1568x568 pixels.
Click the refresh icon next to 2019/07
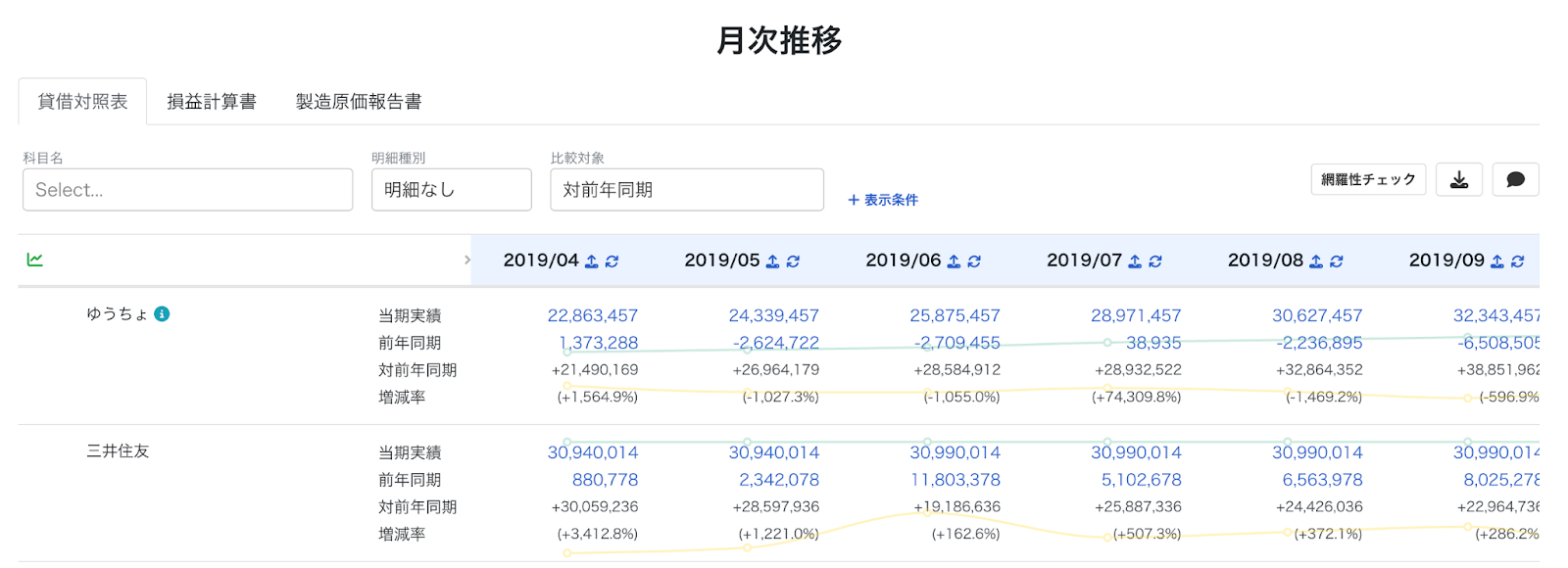click(x=1155, y=261)
